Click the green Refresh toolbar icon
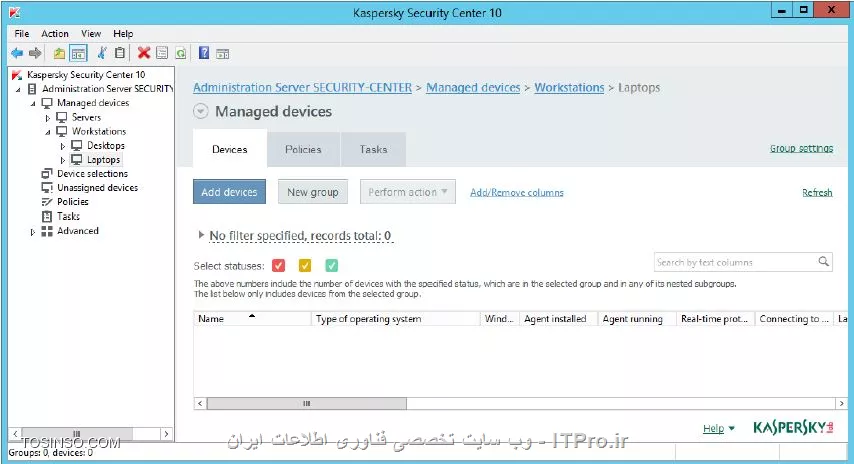This screenshot has height=464, width=854. [181, 53]
